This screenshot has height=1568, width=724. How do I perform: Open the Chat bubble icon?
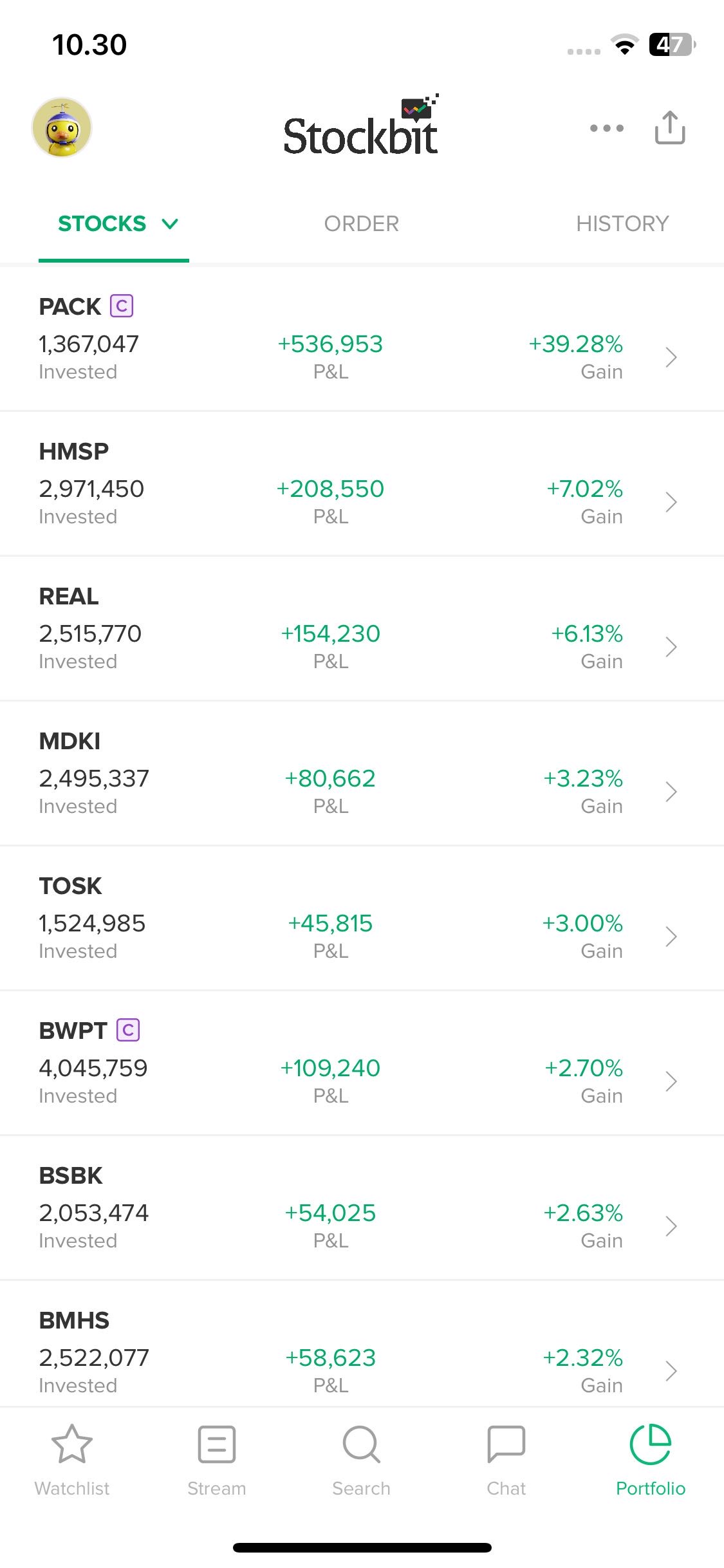[506, 1444]
